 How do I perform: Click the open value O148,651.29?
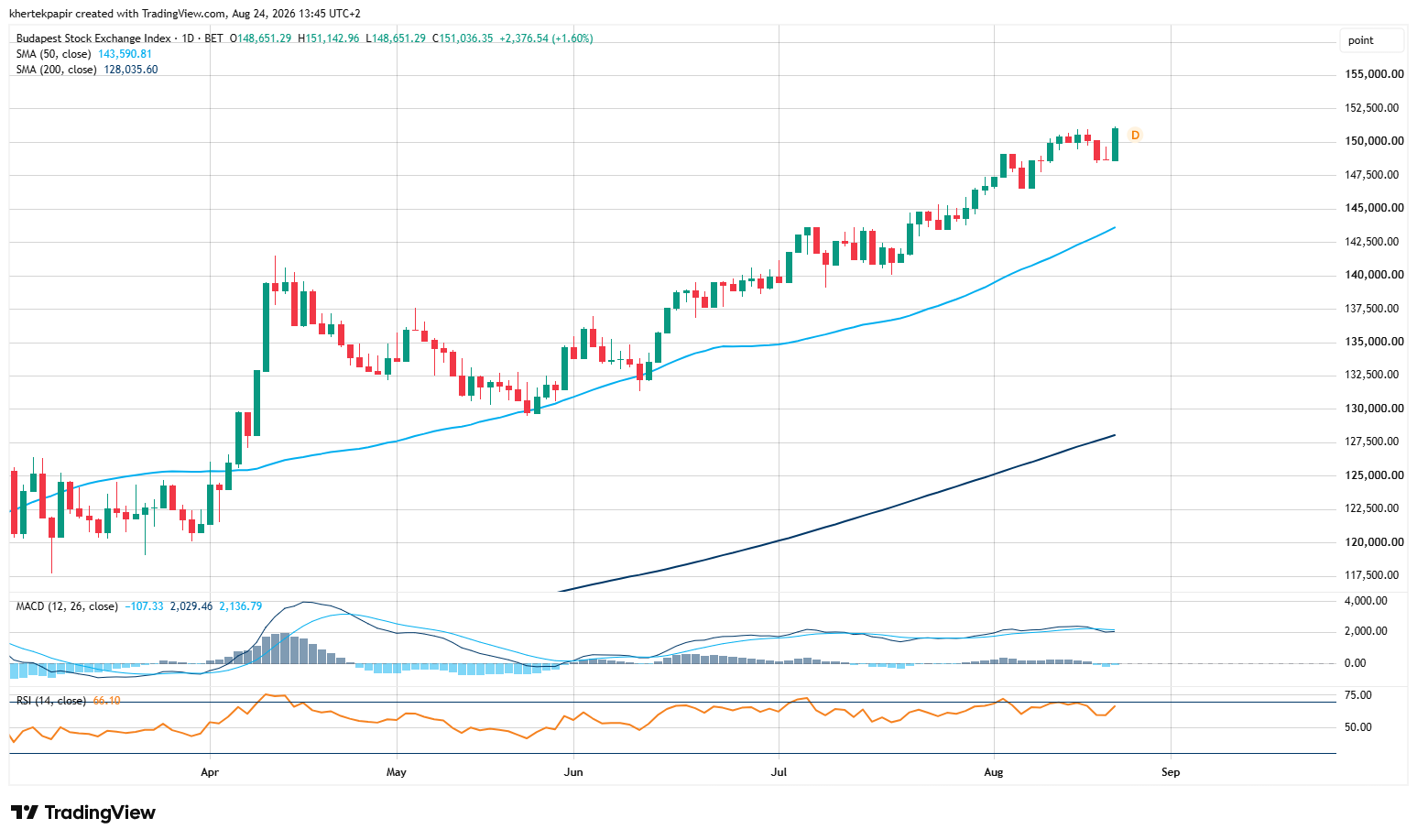coord(260,38)
